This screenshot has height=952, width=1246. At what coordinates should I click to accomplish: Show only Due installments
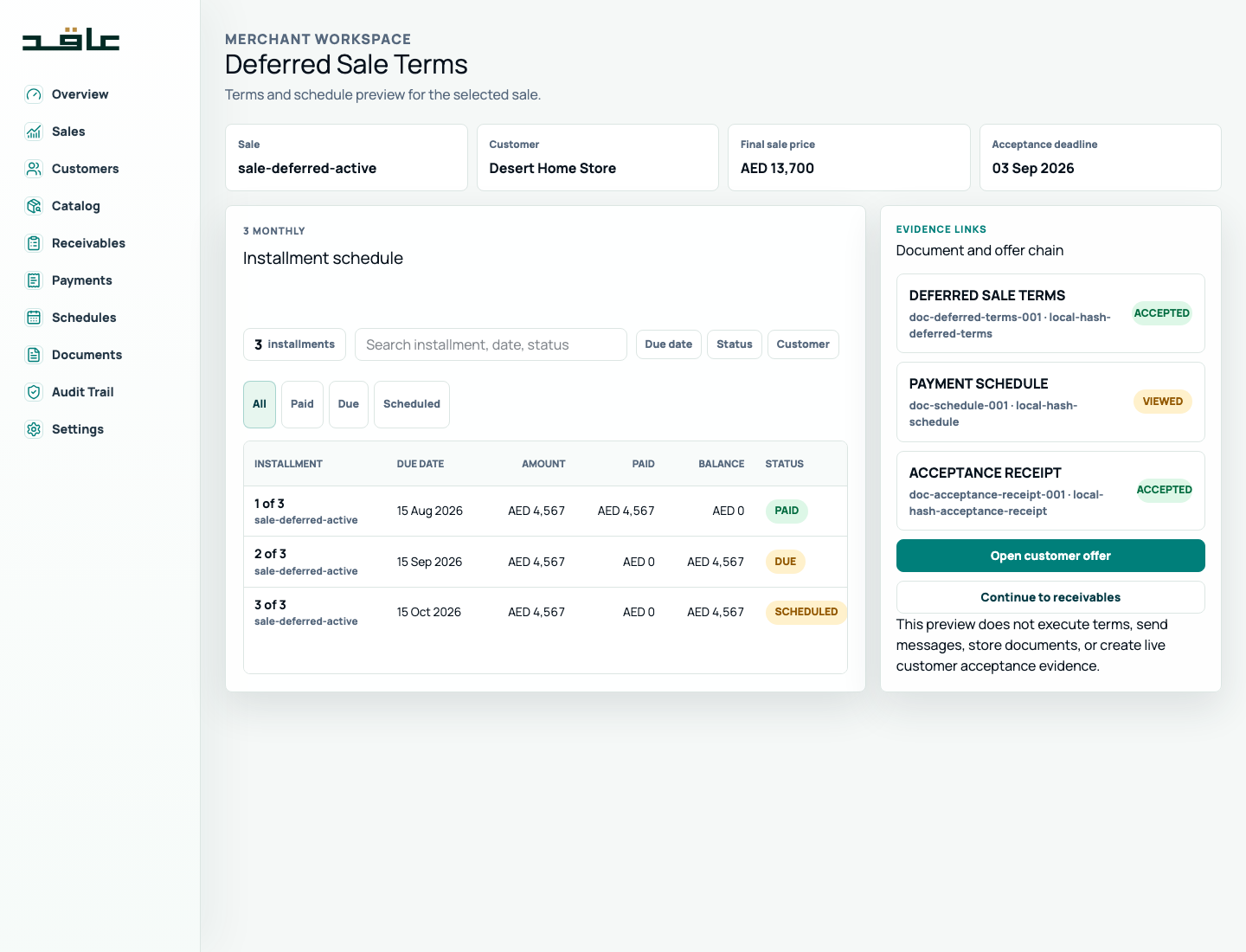[x=349, y=404]
